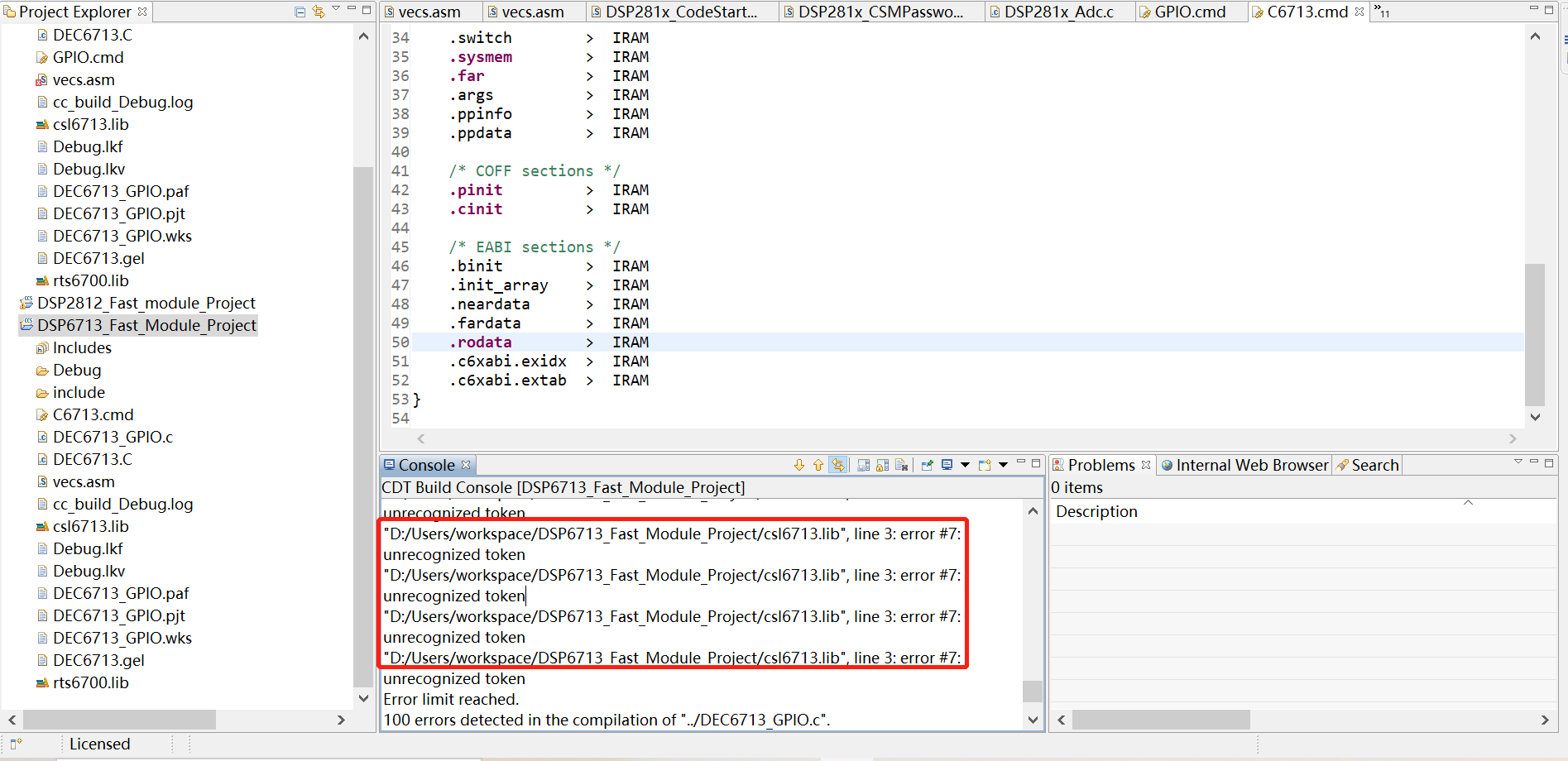Click the editor vertical scrollbar thumb

pyautogui.click(x=1535, y=335)
